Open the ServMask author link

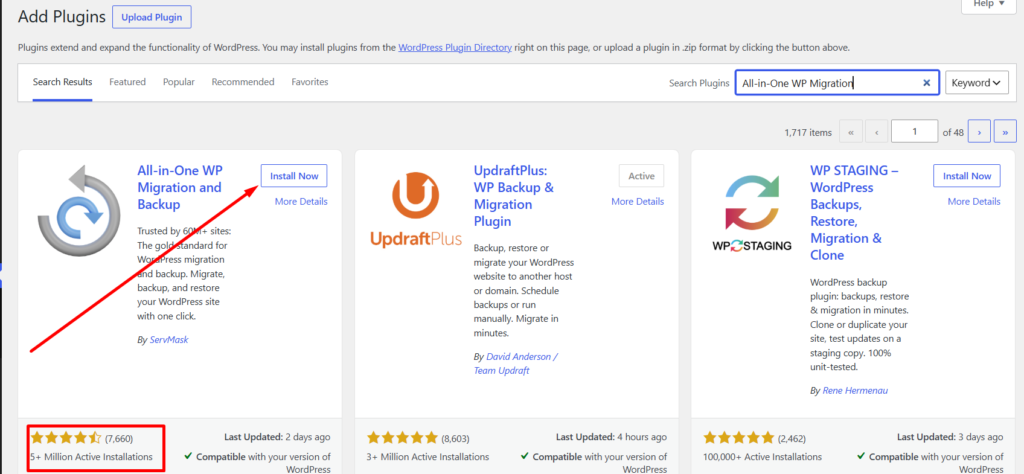(168, 340)
